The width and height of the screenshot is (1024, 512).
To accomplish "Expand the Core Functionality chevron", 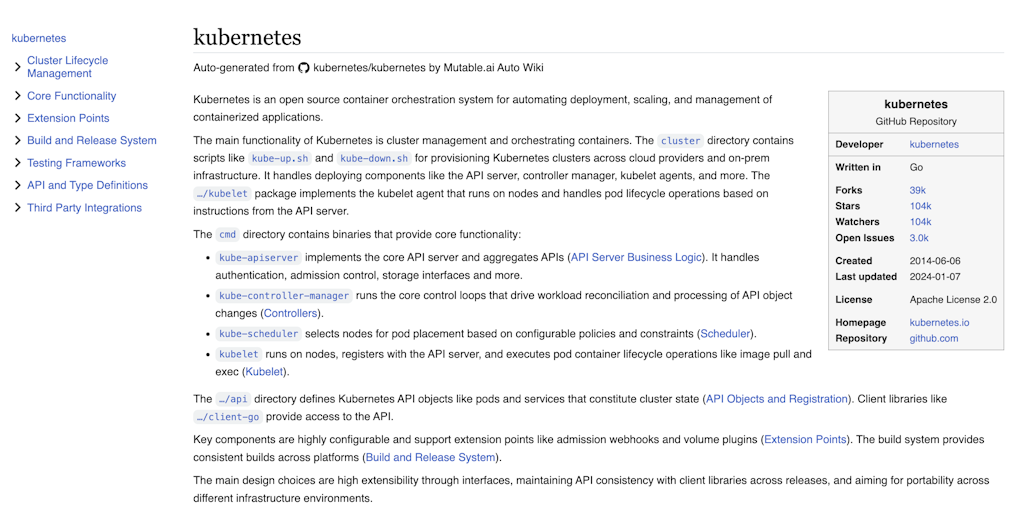I will 18,96.
